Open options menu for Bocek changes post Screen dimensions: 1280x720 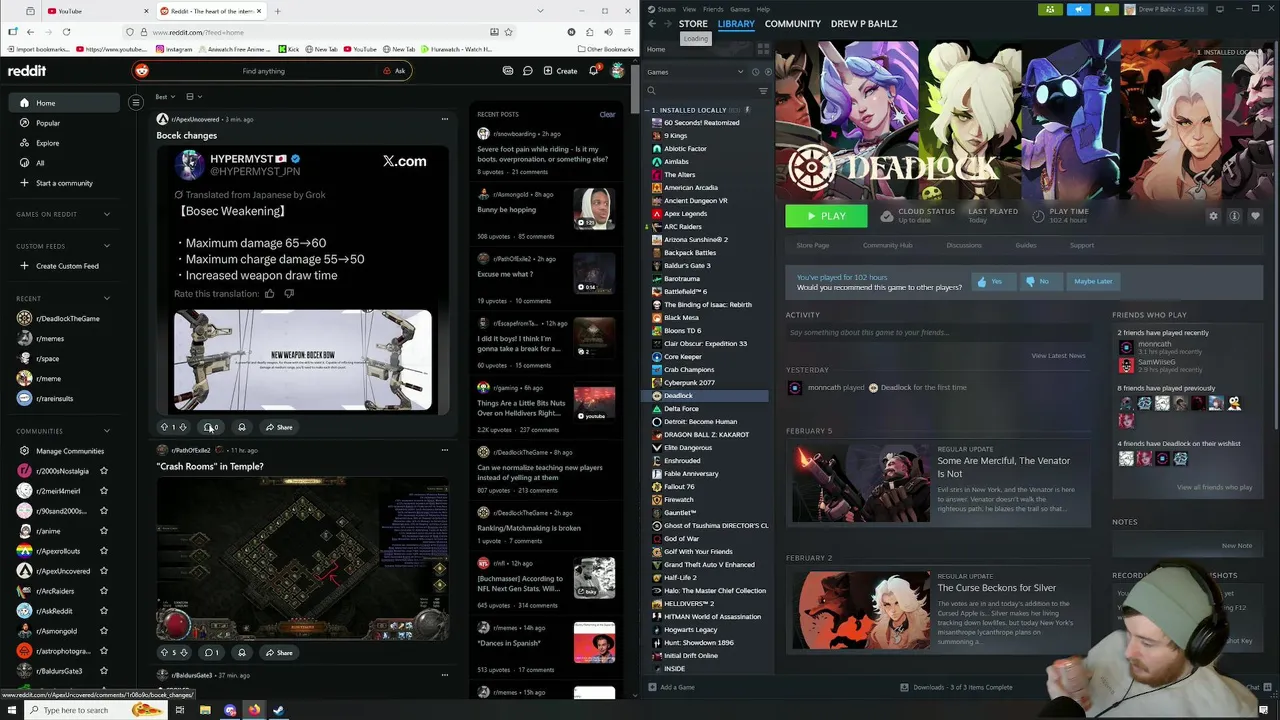point(445,119)
